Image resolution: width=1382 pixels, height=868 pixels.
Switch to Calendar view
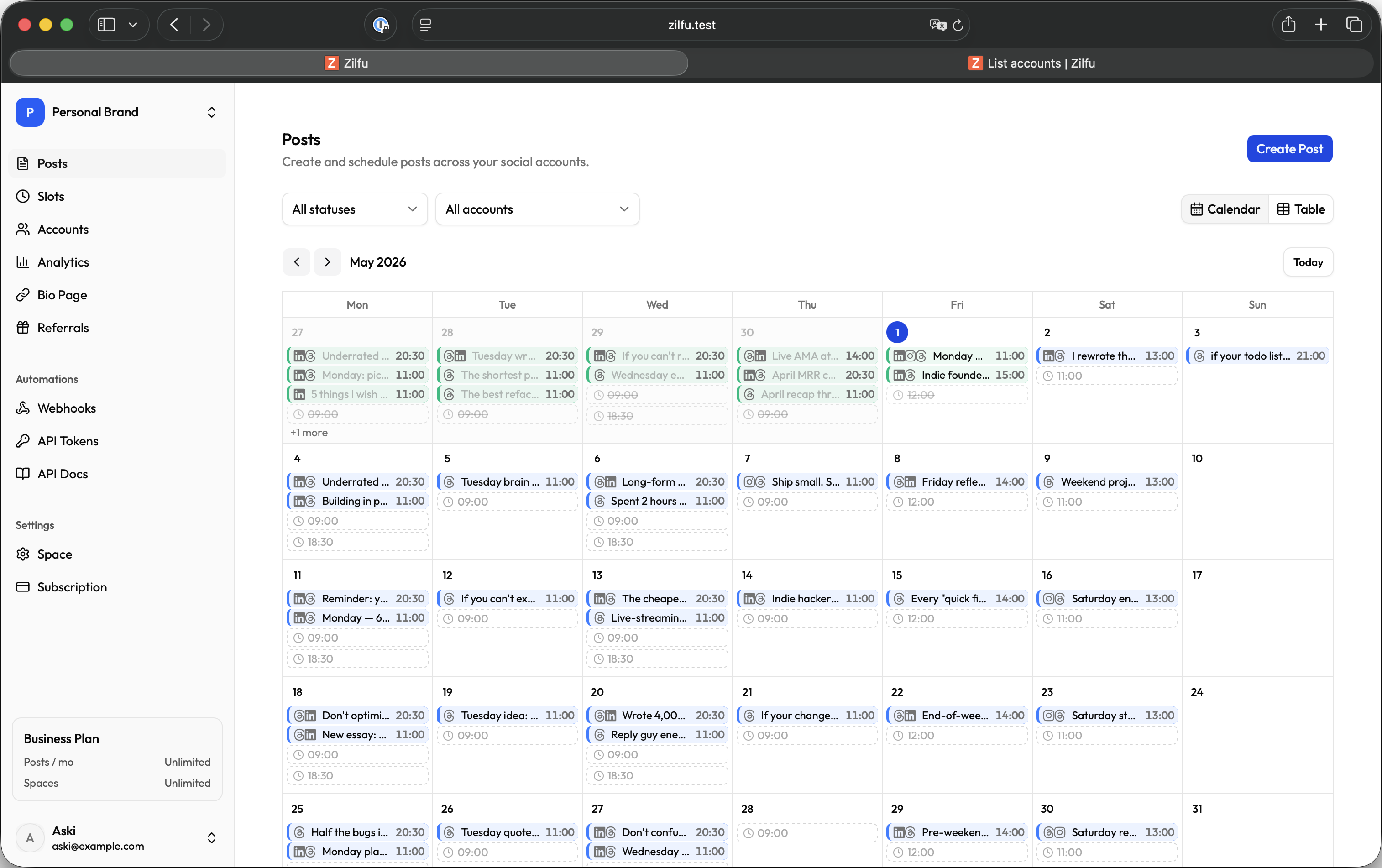tap(1225, 209)
